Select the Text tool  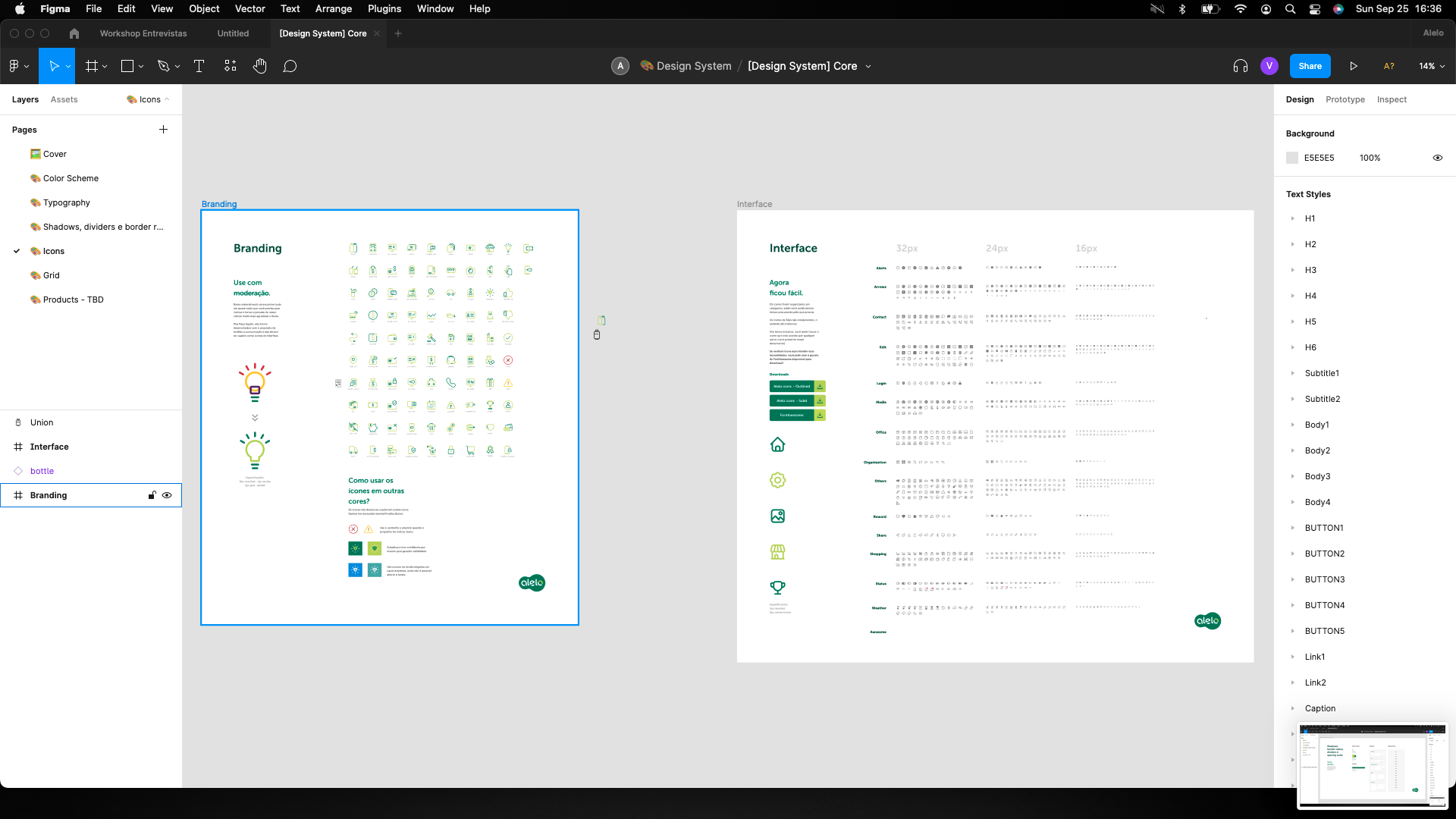[x=199, y=66]
